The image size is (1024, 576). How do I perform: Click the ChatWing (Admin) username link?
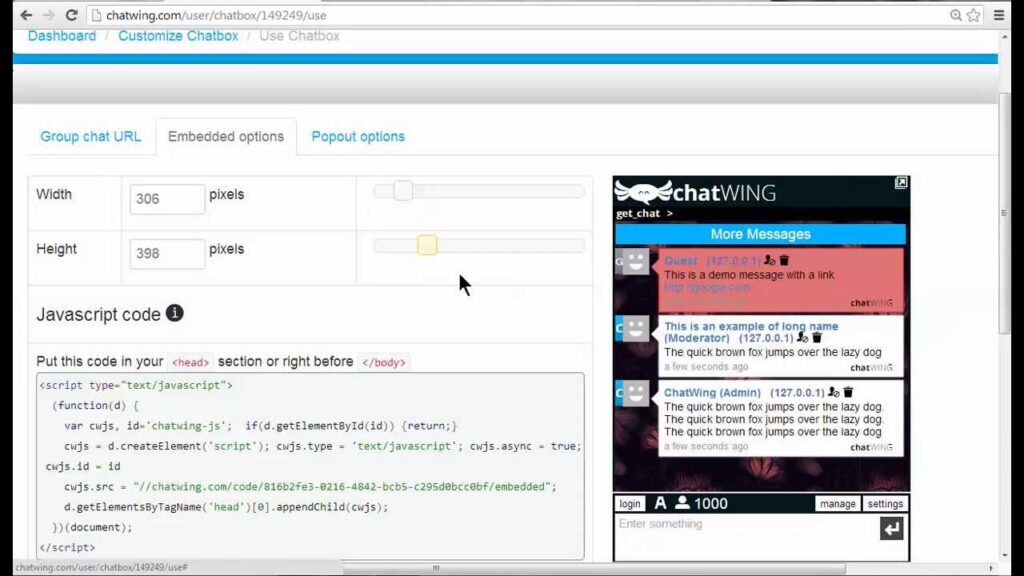click(x=712, y=392)
